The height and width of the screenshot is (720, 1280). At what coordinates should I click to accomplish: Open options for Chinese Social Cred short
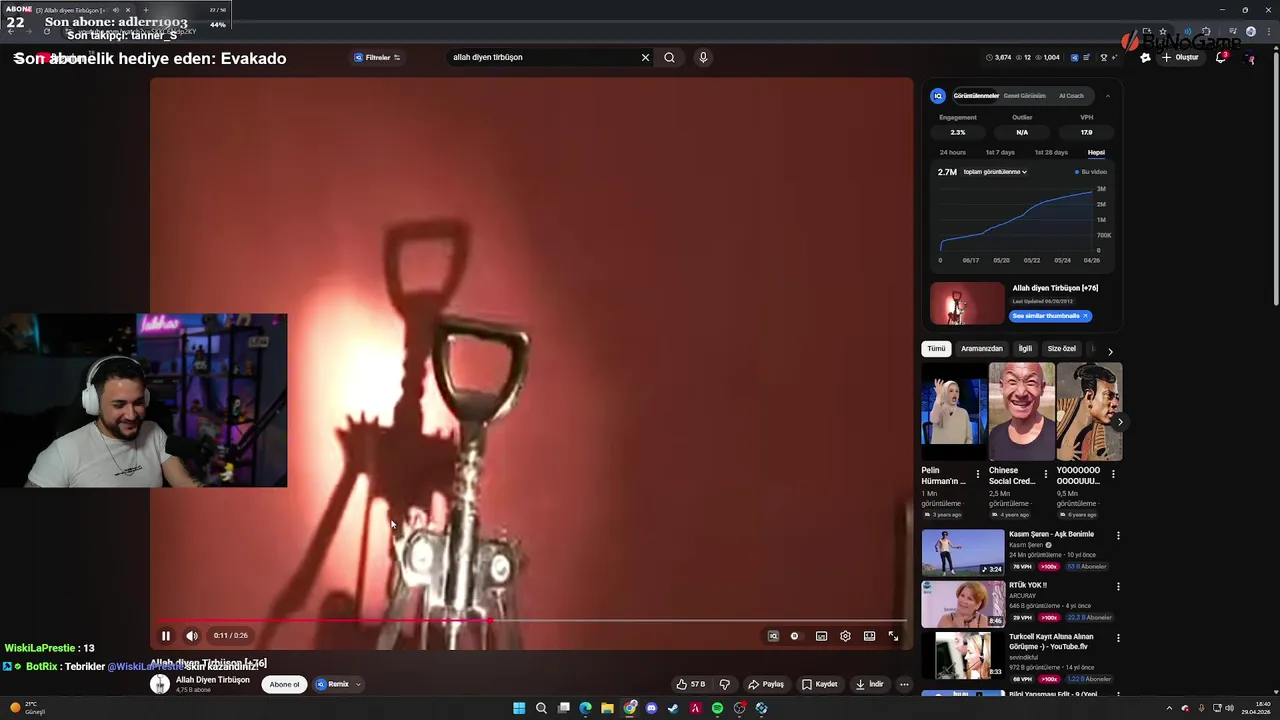[x=1046, y=474]
